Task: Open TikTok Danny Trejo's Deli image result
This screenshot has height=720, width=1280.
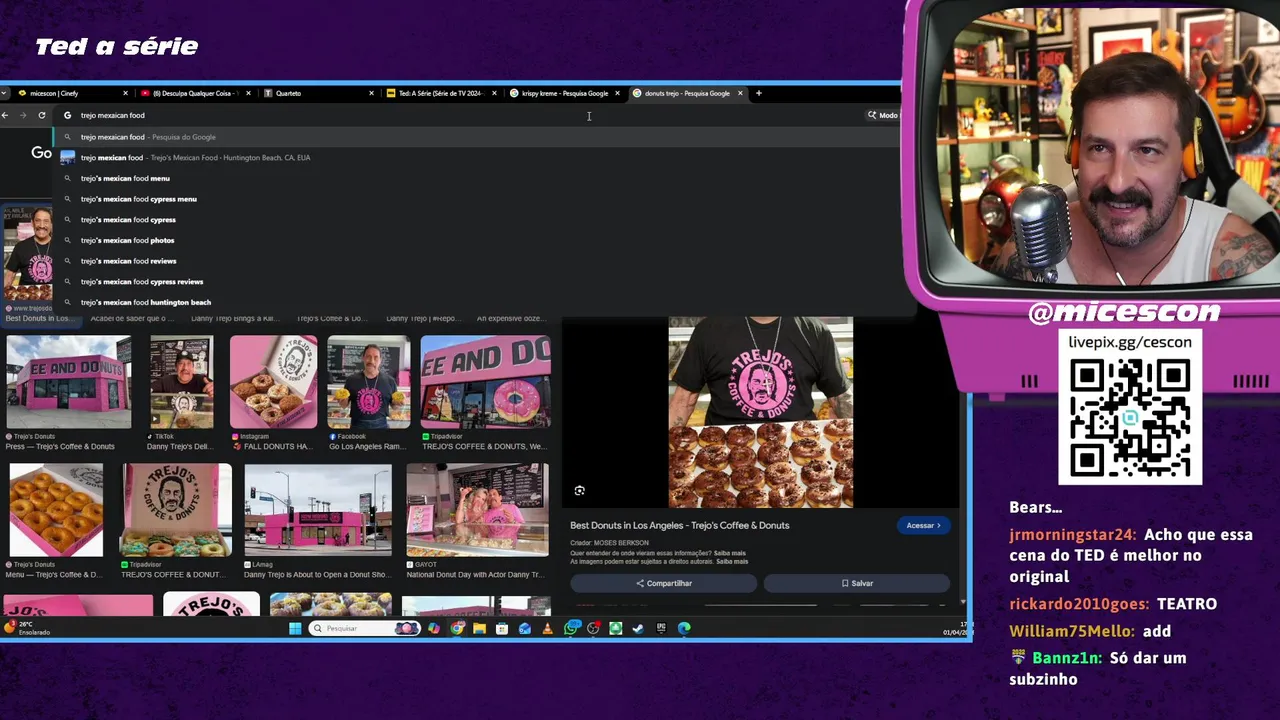Action: [181, 382]
